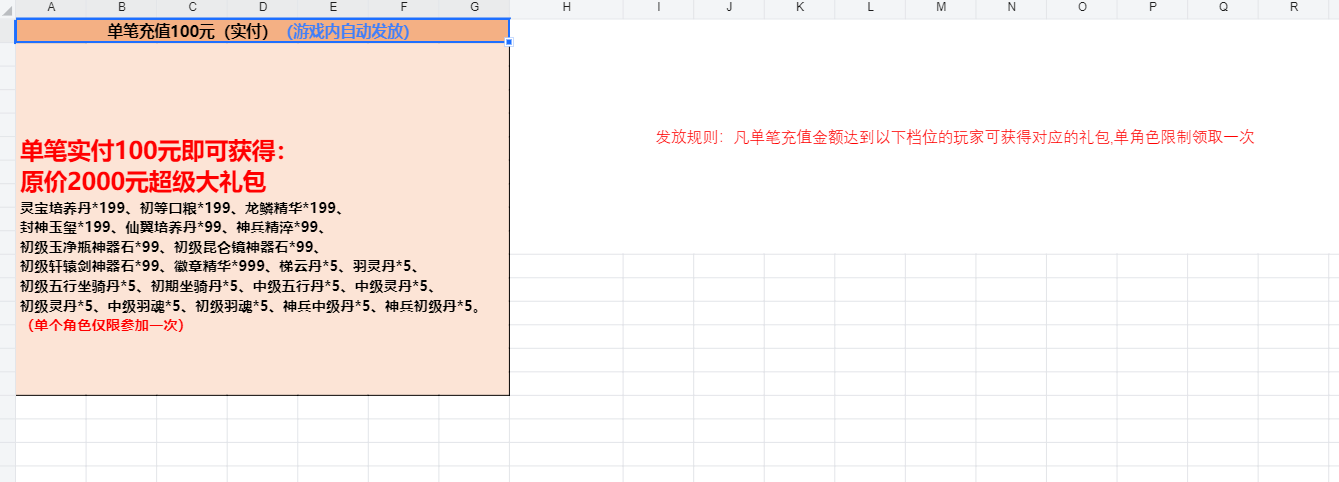The width and height of the screenshot is (1339, 482).
Task: Select column A header
Action: coord(51,7)
